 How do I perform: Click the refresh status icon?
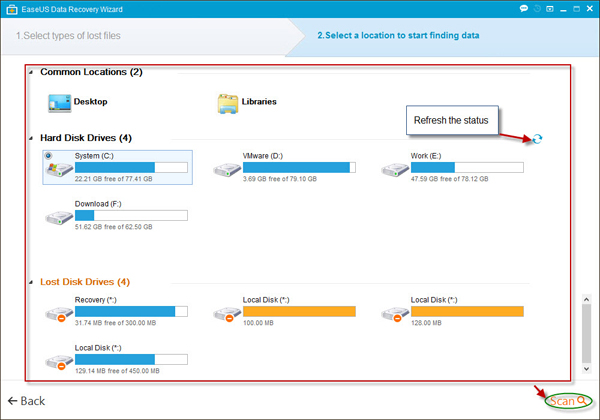point(540,141)
